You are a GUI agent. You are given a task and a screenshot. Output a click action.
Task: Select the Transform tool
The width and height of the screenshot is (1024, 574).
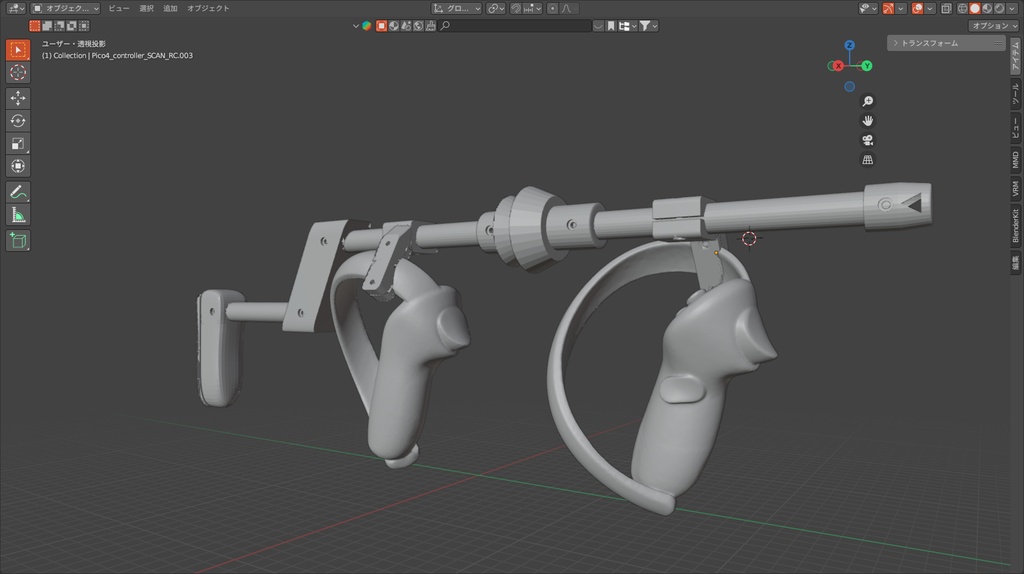click(x=18, y=167)
